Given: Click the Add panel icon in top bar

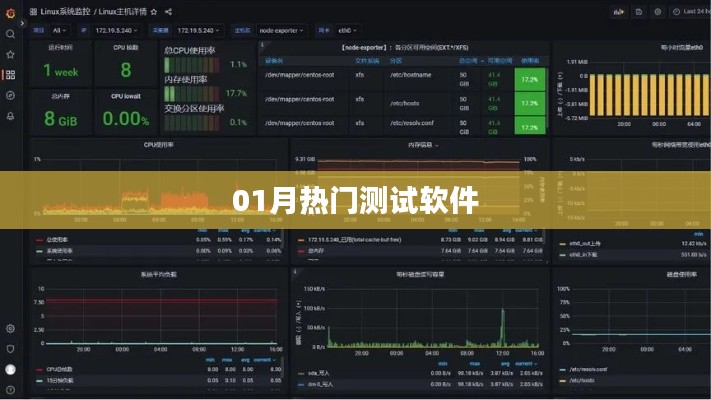Looking at the screenshot, I should [x=619, y=12].
